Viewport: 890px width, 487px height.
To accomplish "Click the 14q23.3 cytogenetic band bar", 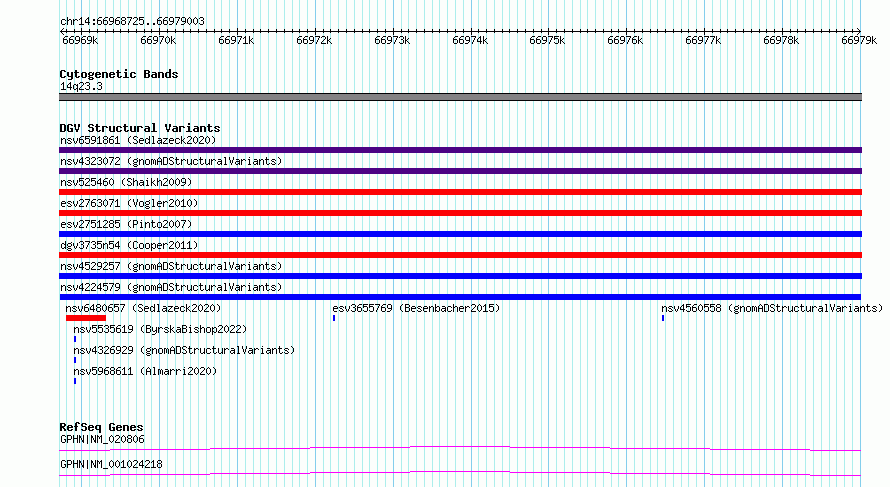I will pos(460,97).
